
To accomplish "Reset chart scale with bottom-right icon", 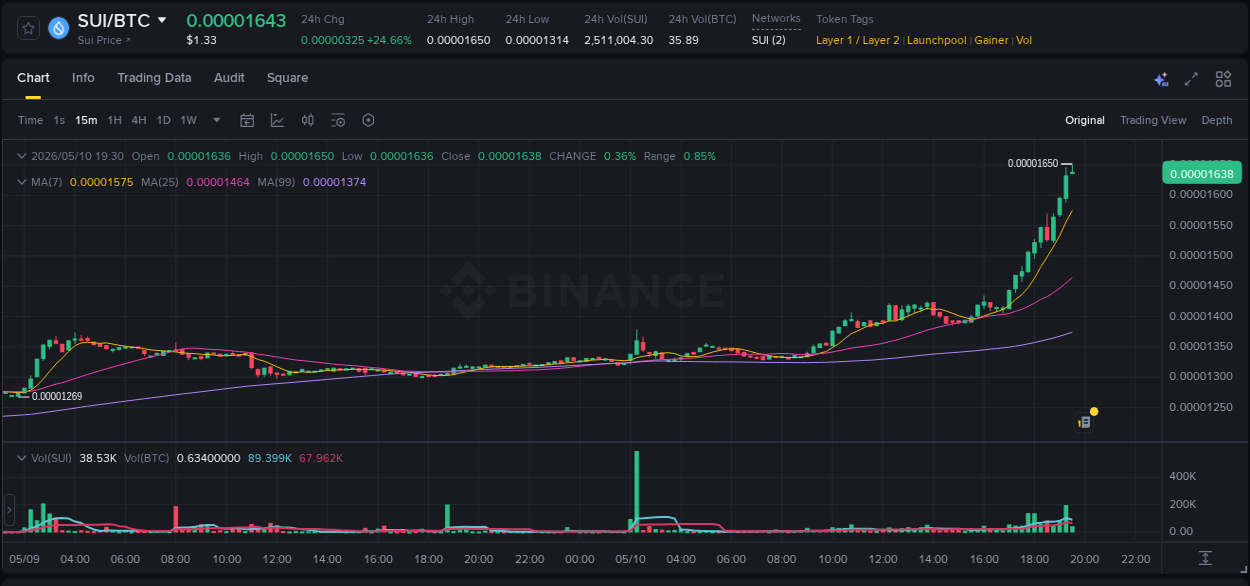I will click(1206, 558).
